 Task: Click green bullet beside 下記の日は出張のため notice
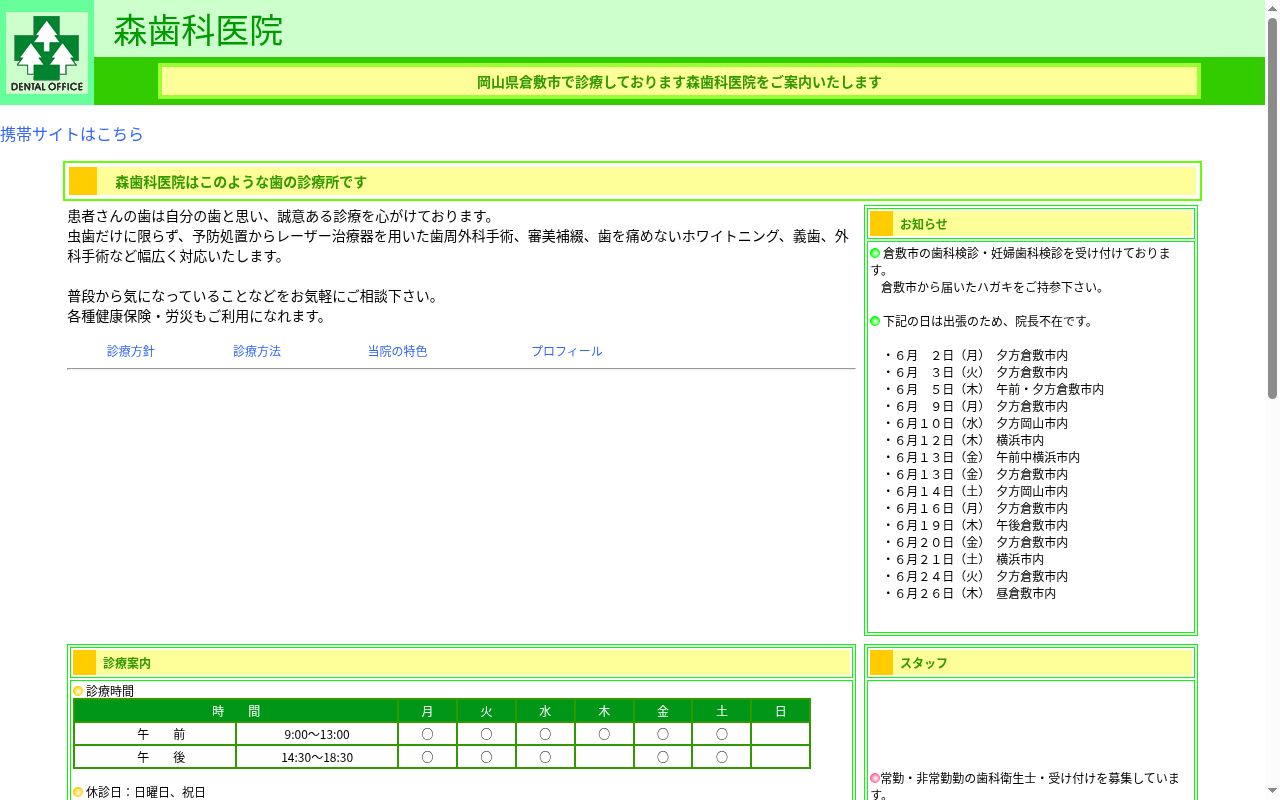(875, 321)
